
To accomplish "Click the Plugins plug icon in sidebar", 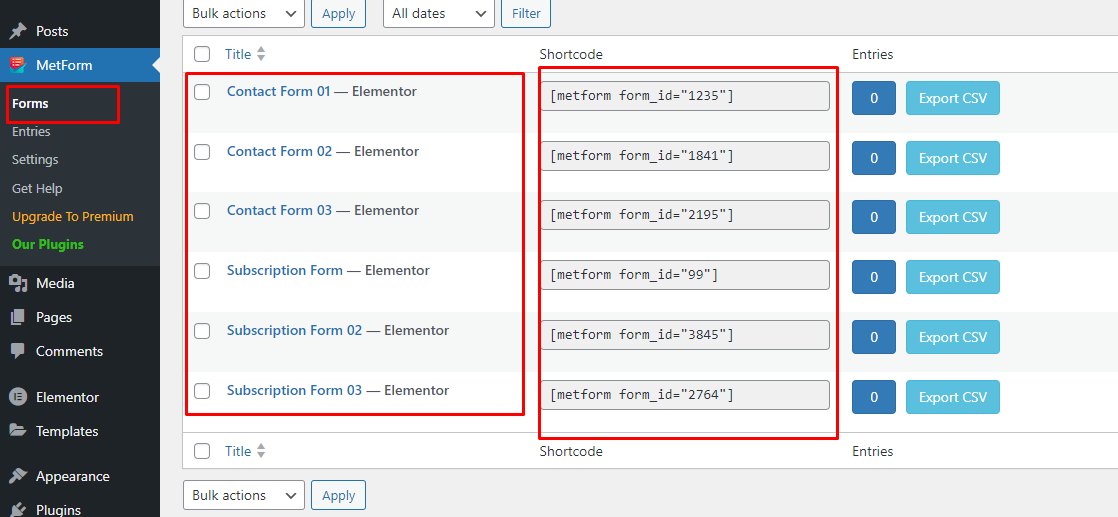I will [19, 510].
